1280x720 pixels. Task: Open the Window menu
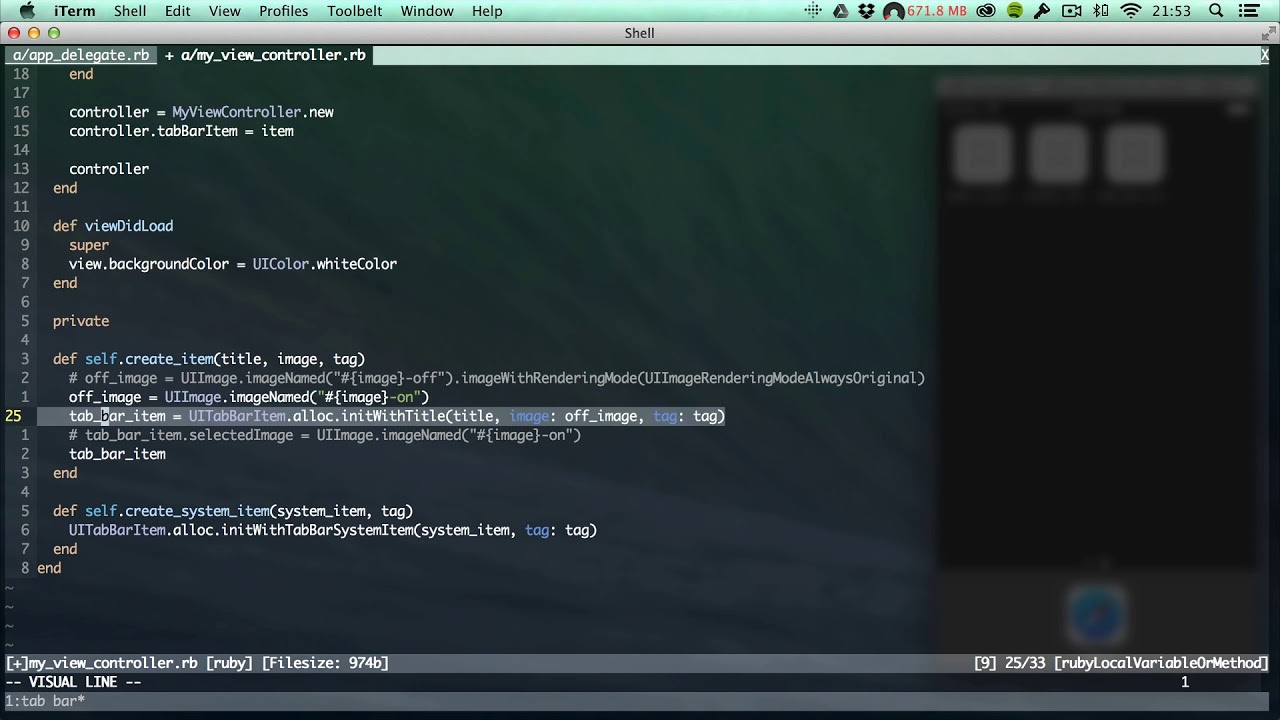tap(427, 11)
